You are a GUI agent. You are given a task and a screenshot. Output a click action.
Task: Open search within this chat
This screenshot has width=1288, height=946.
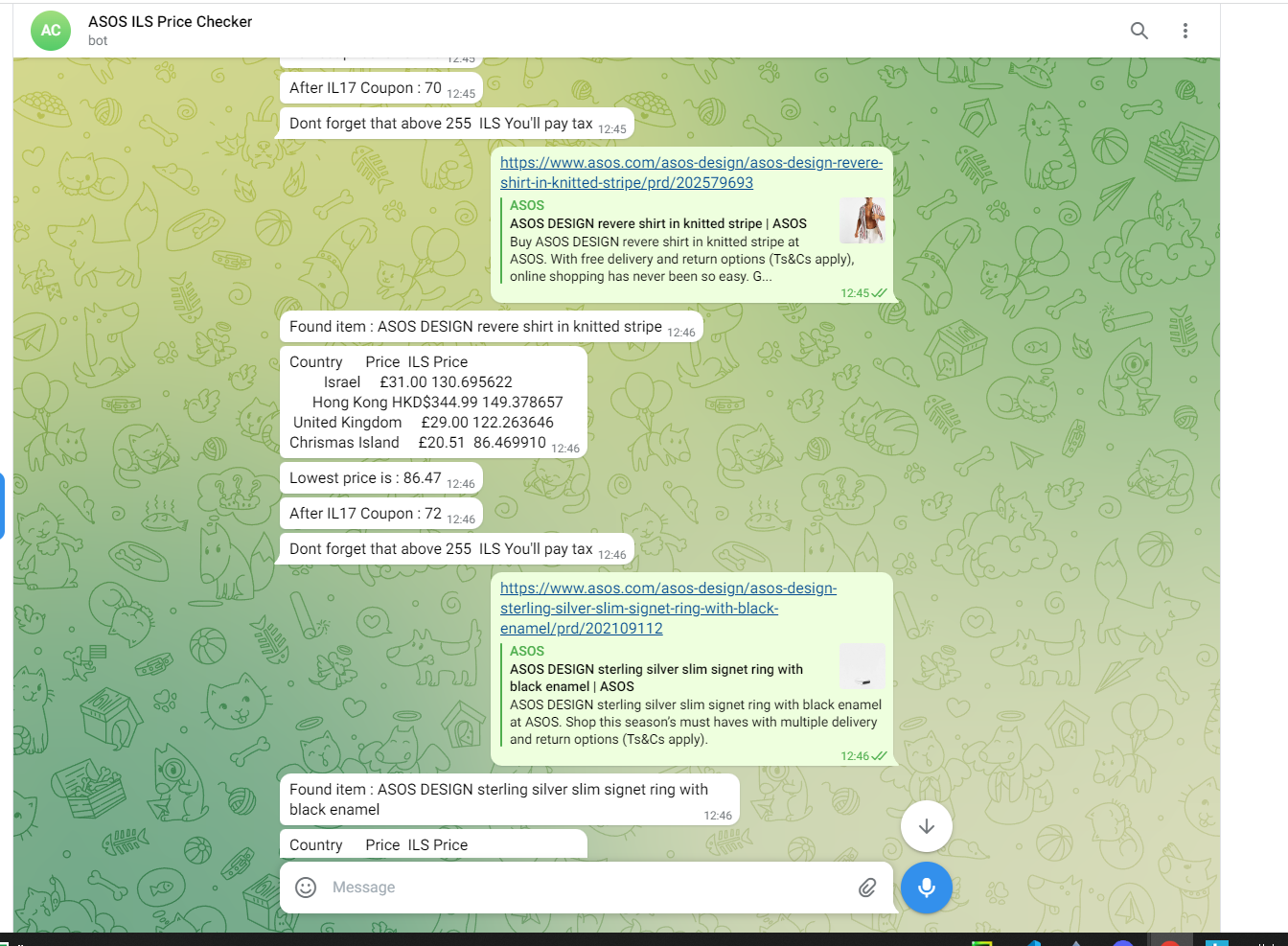1139,30
